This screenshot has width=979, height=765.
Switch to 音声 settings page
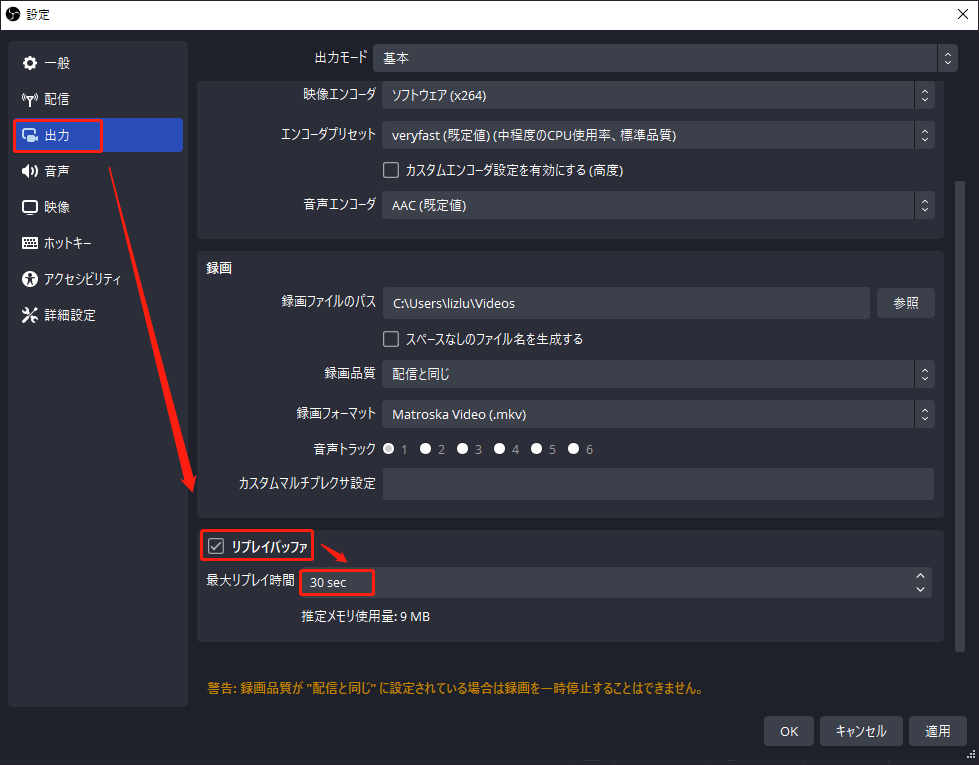click(x=98, y=171)
